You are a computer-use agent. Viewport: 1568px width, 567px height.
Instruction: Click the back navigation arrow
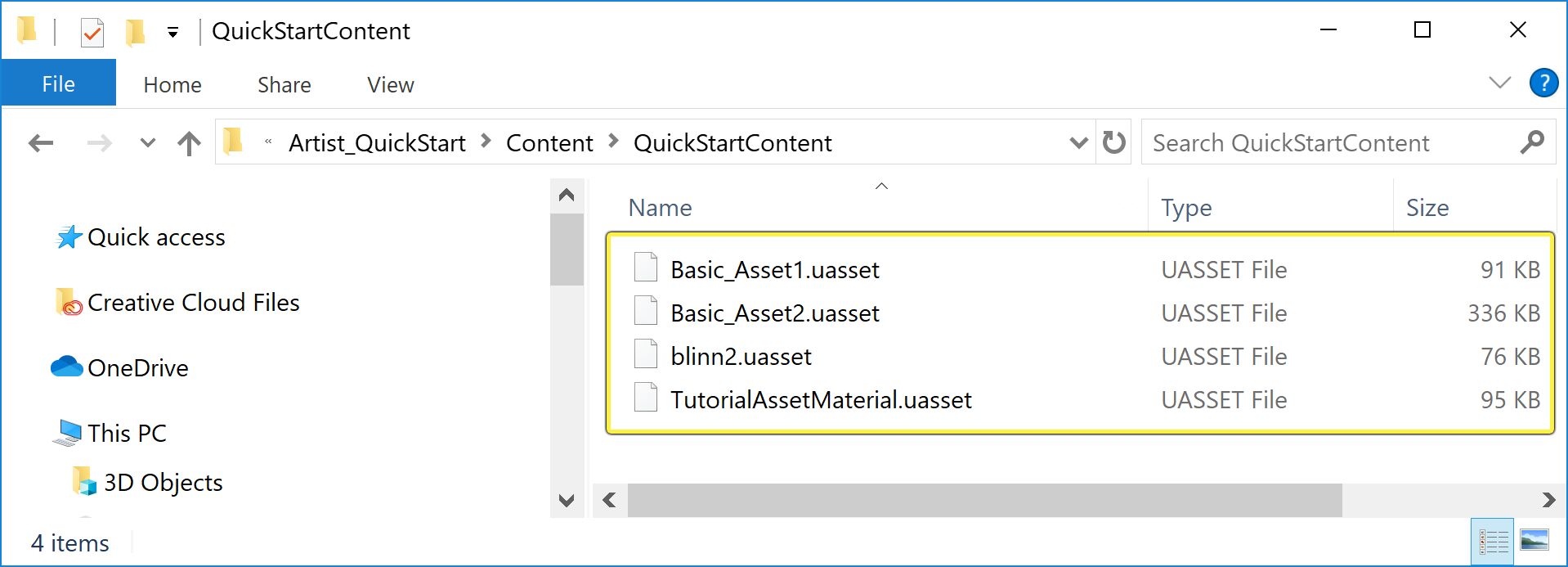[39, 142]
